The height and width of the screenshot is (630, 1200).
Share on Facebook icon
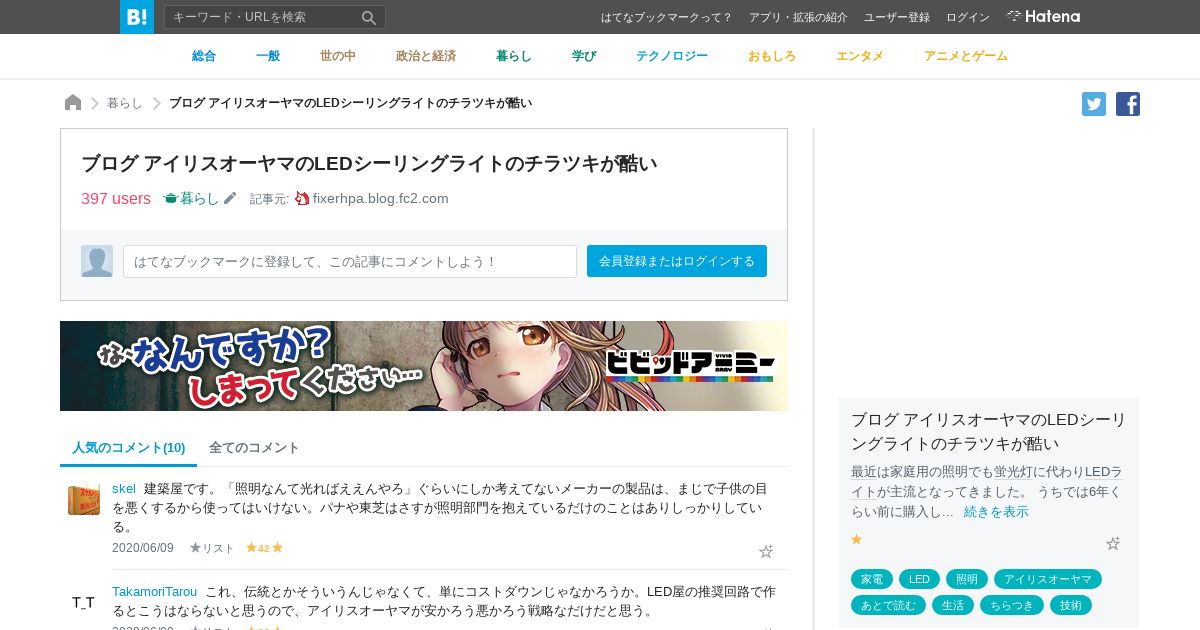tap(1128, 104)
